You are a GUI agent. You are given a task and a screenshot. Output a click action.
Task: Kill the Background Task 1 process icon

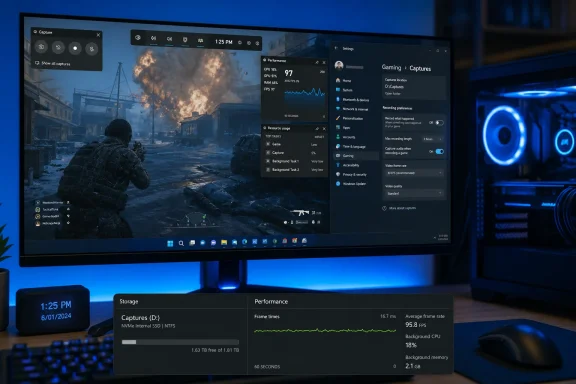(268, 161)
